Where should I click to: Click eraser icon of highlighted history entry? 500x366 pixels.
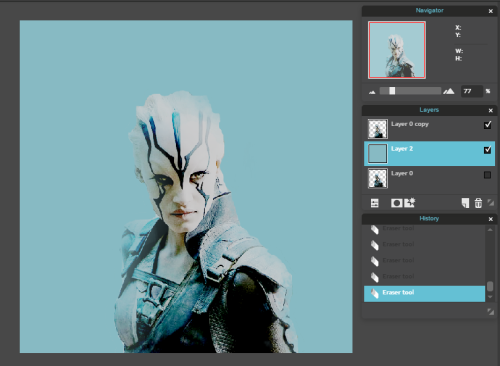point(375,293)
